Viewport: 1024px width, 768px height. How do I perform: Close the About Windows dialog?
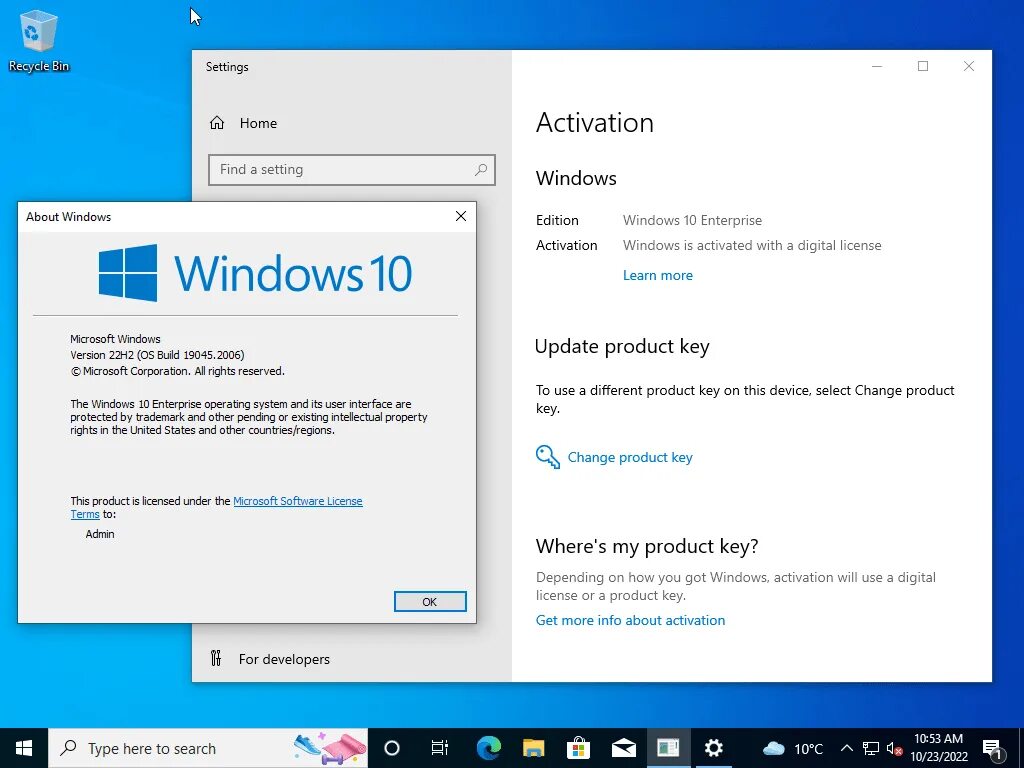(x=460, y=216)
